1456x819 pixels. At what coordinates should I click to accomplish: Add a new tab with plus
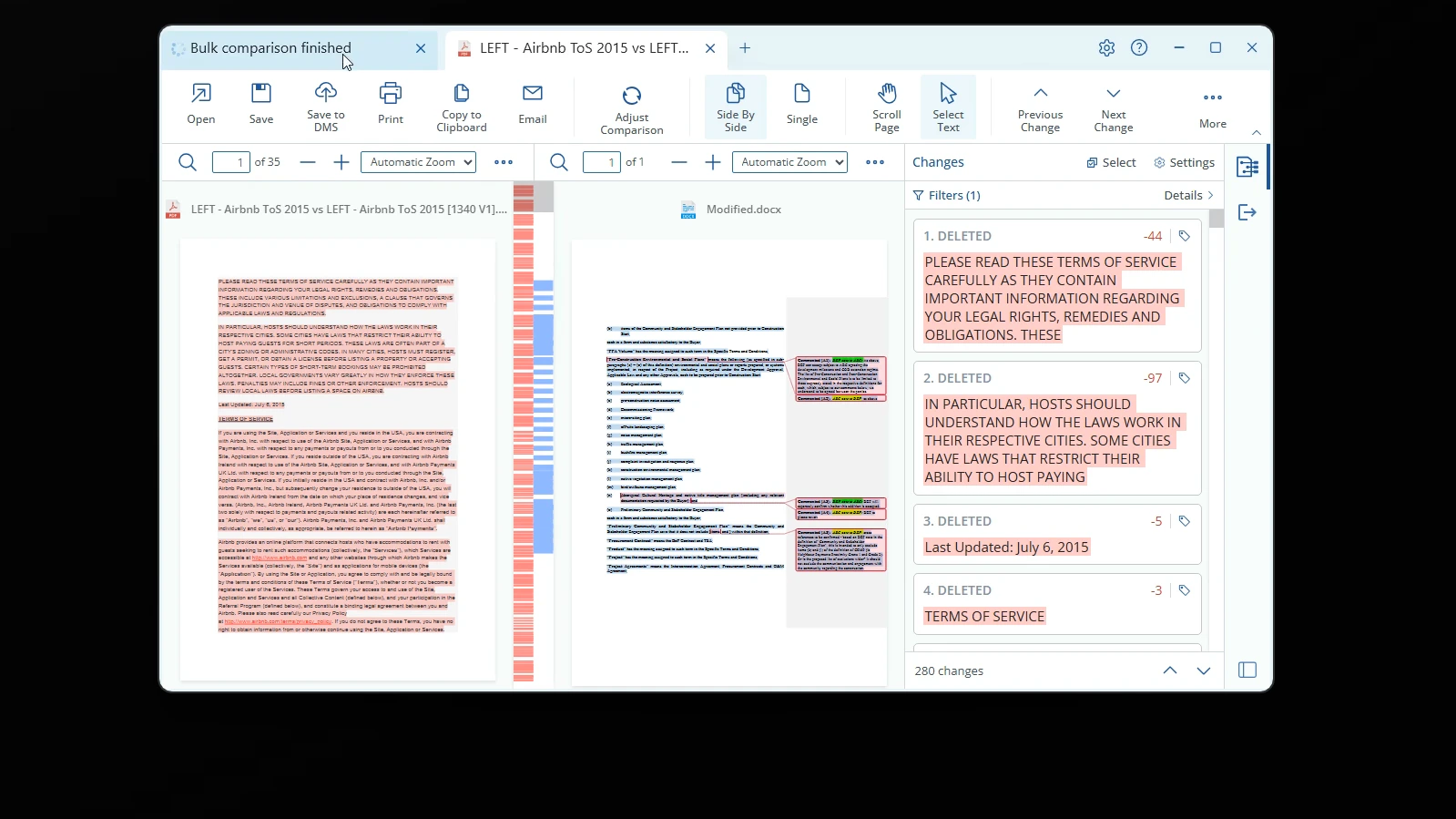tap(745, 48)
